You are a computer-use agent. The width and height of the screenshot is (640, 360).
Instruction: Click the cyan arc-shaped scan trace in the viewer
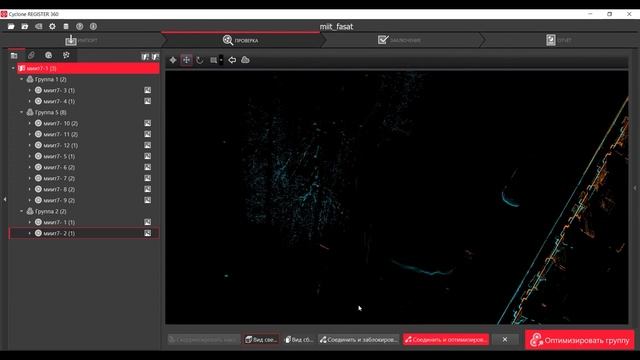coord(509,200)
